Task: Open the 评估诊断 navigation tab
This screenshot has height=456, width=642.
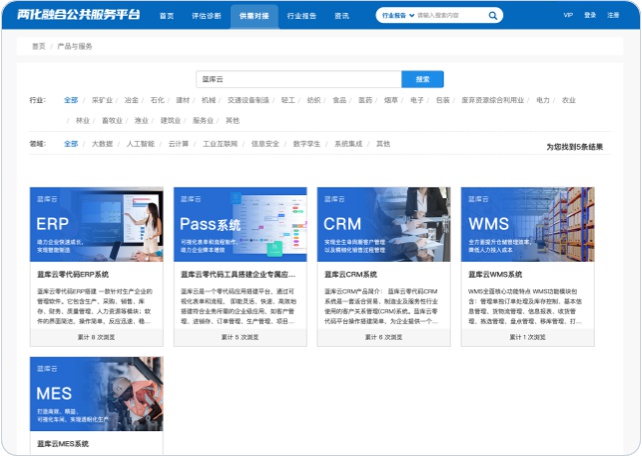Action: tap(206, 16)
